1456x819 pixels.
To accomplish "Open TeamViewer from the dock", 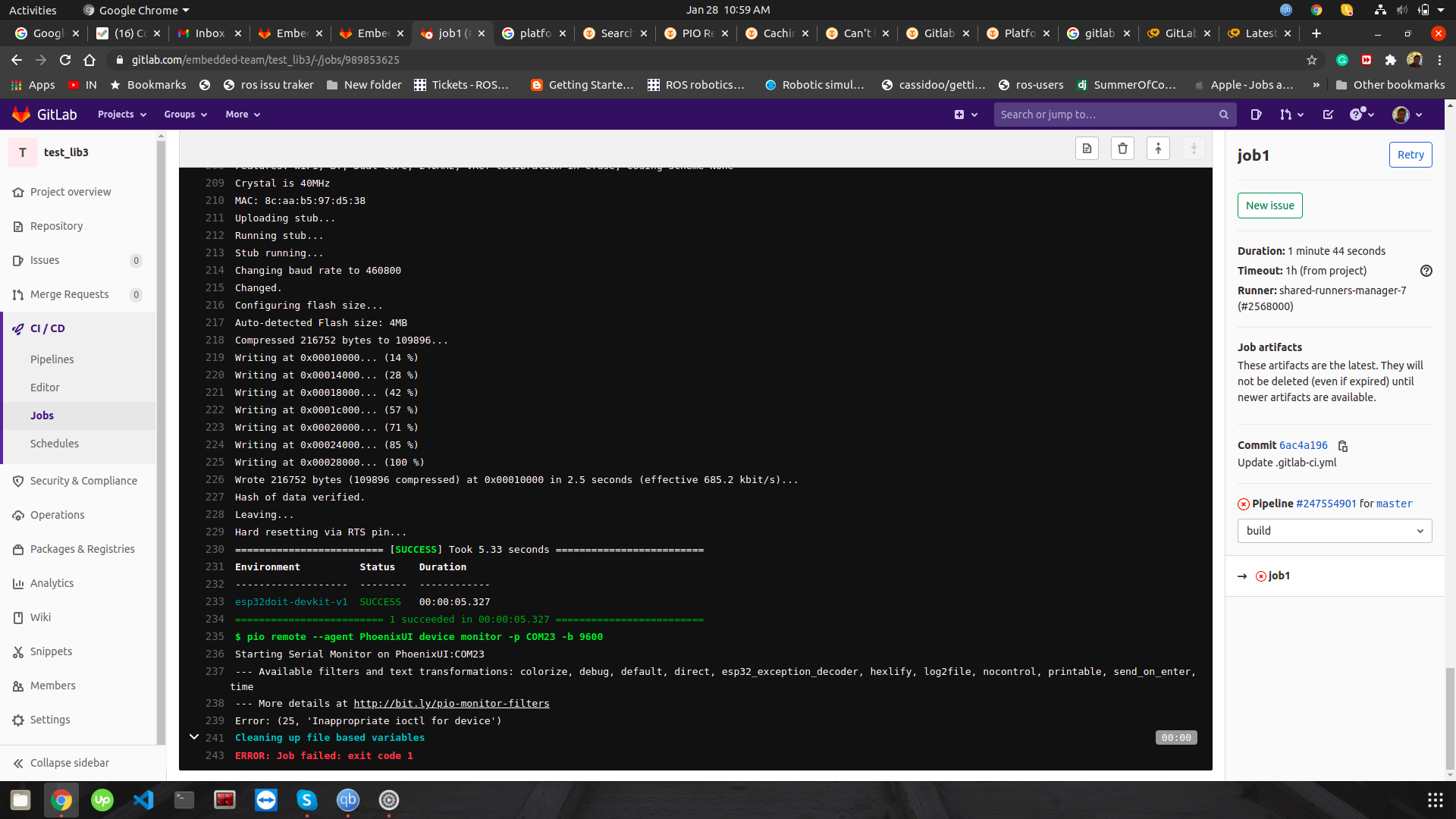I will tap(266, 800).
